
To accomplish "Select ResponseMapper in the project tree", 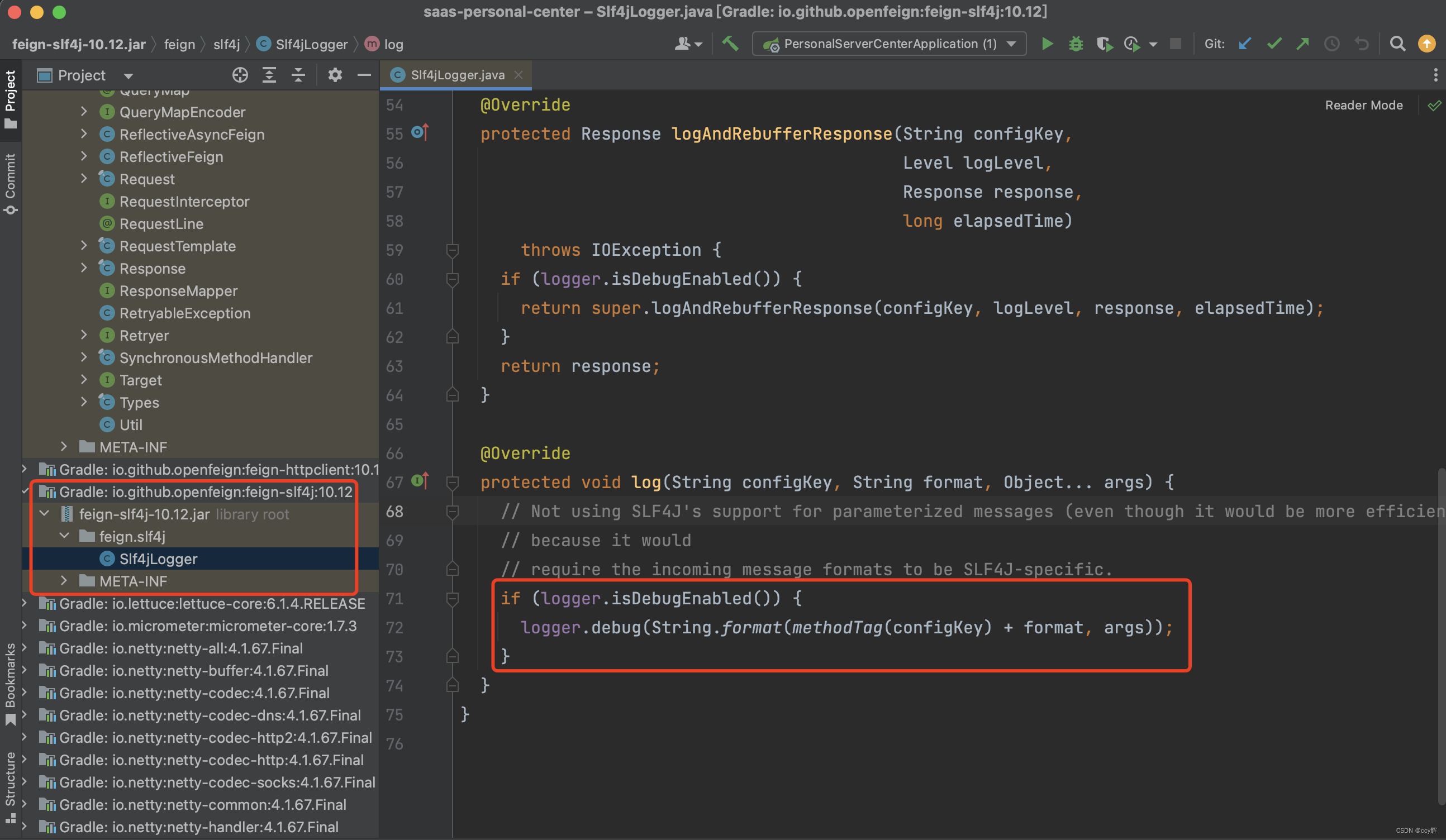I will point(201,290).
